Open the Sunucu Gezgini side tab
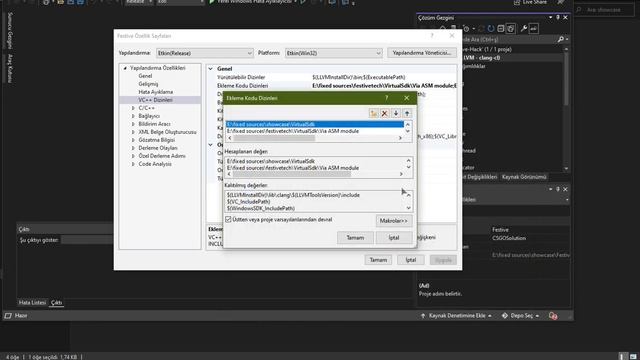This screenshot has height=360, width=640. pyautogui.click(x=10, y=31)
